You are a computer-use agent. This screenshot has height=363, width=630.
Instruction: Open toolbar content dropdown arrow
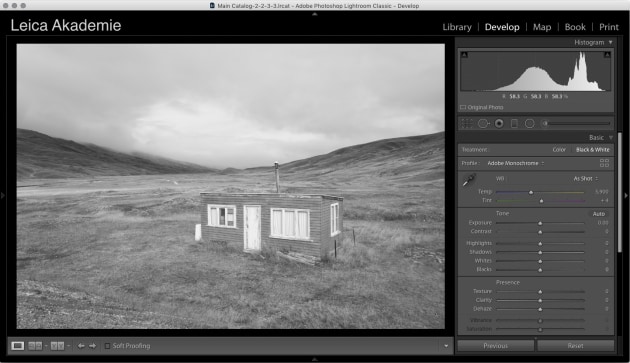tap(446, 346)
